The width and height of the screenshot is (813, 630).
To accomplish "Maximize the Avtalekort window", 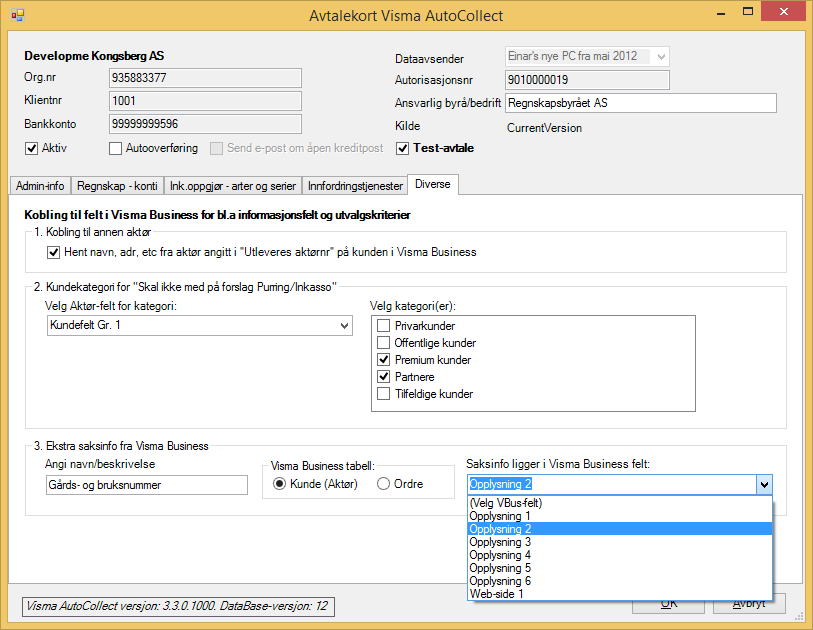I will [748, 11].
